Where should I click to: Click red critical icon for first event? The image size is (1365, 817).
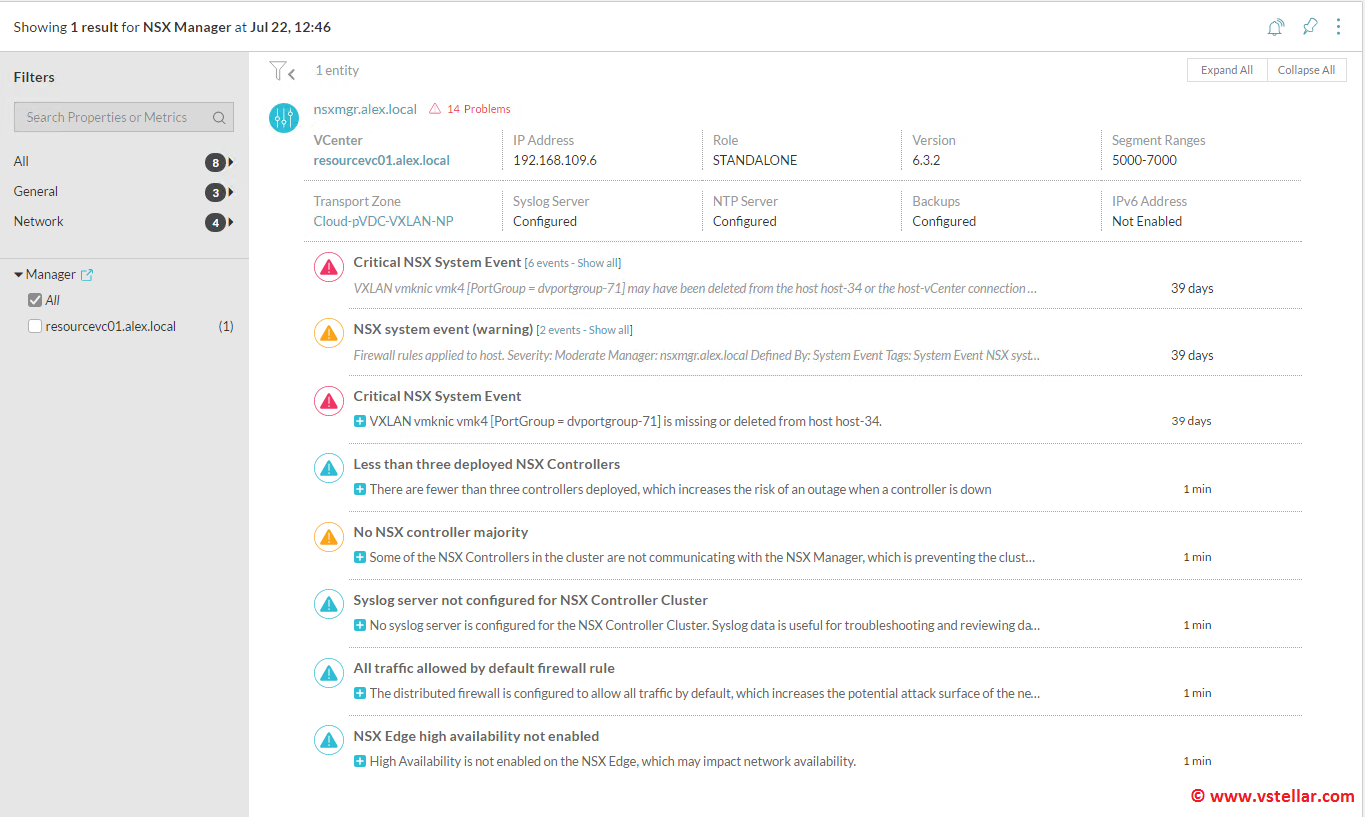click(x=329, y=266)
